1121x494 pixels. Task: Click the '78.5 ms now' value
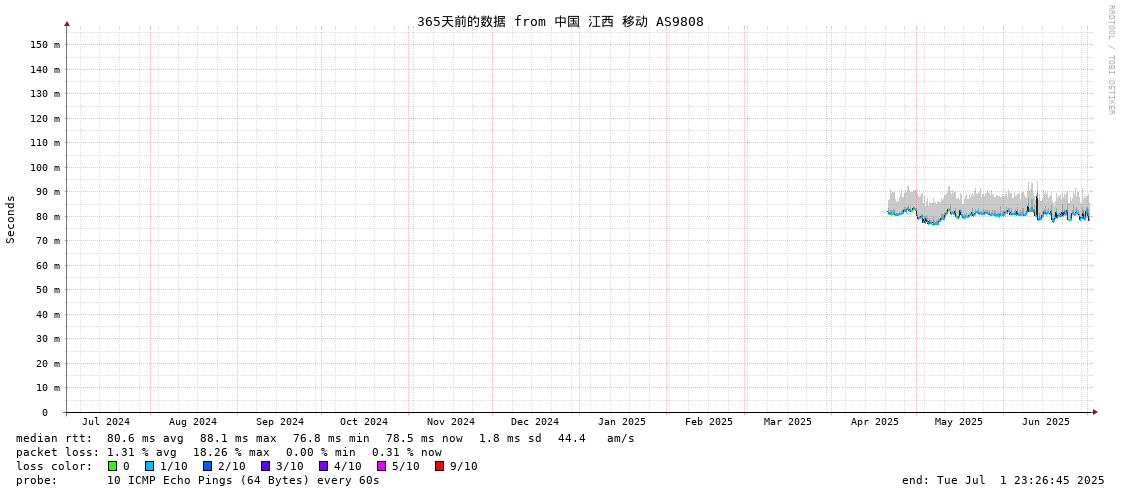click(424, 438)
